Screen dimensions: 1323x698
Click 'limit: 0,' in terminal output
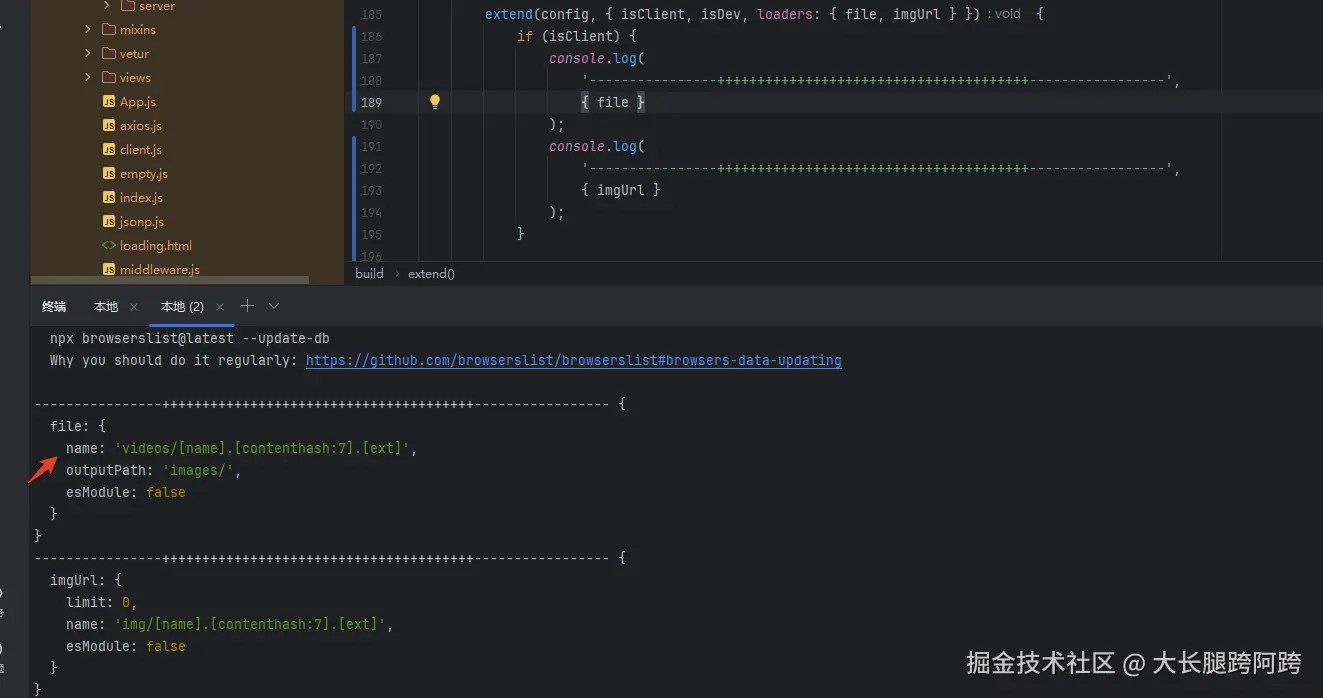[102, 602]
